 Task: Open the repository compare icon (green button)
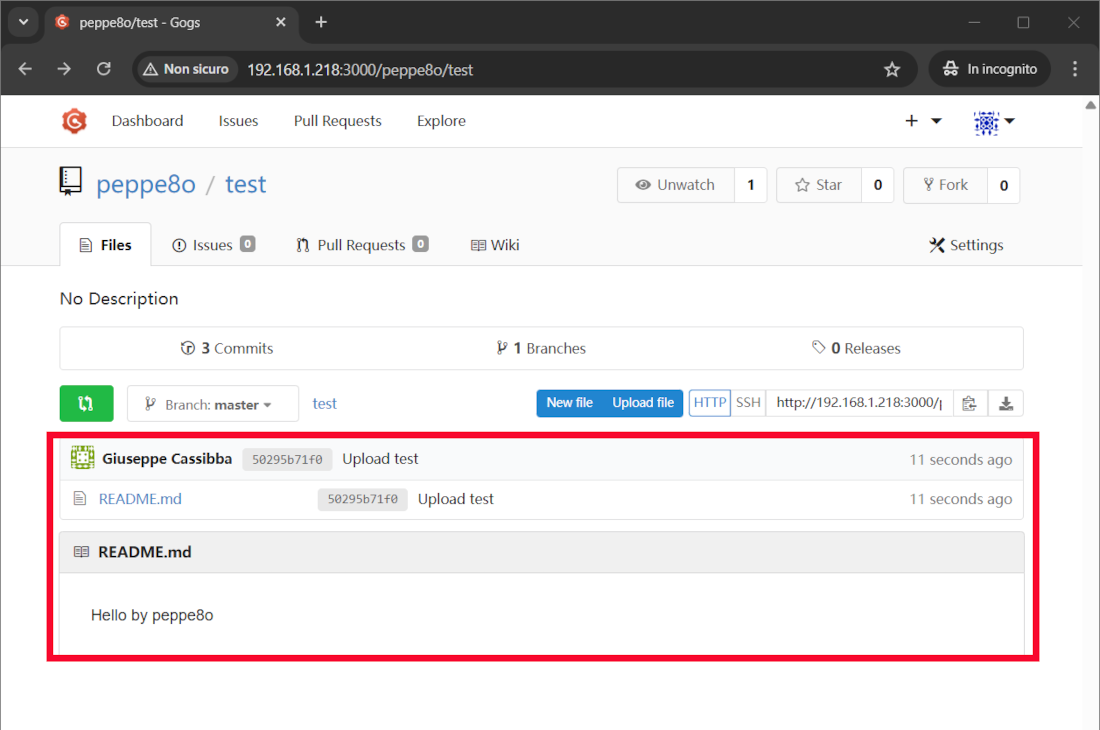[x=86, y=403]
